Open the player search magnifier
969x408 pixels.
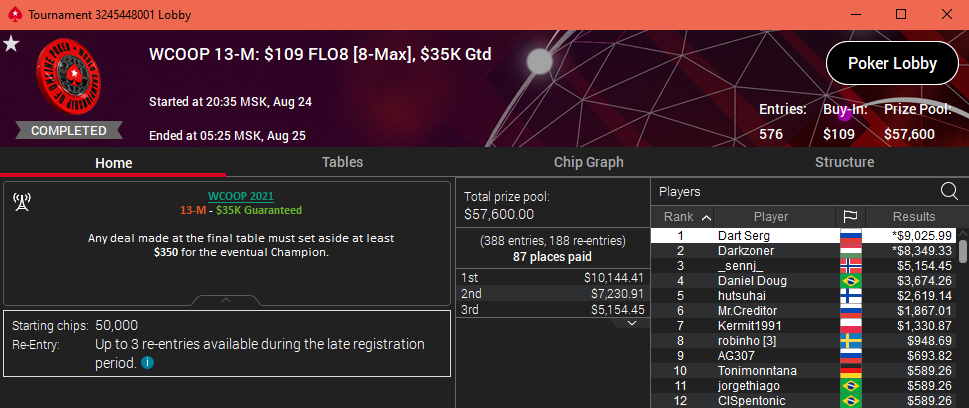click(x=949, y=191)
